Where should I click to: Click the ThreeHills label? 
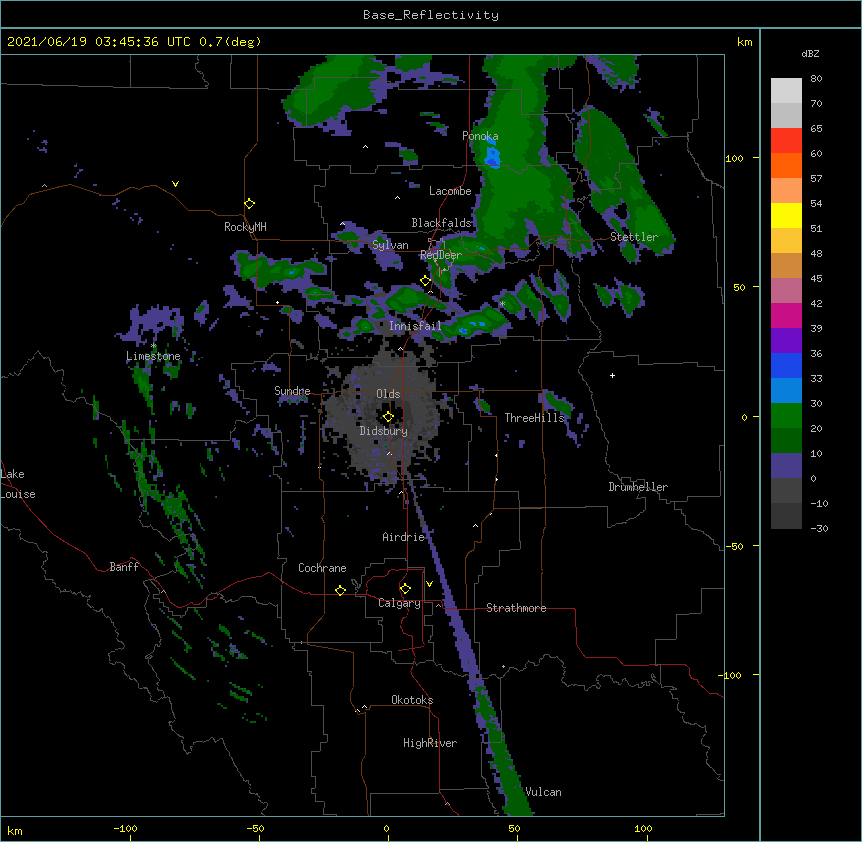point(534,418)
